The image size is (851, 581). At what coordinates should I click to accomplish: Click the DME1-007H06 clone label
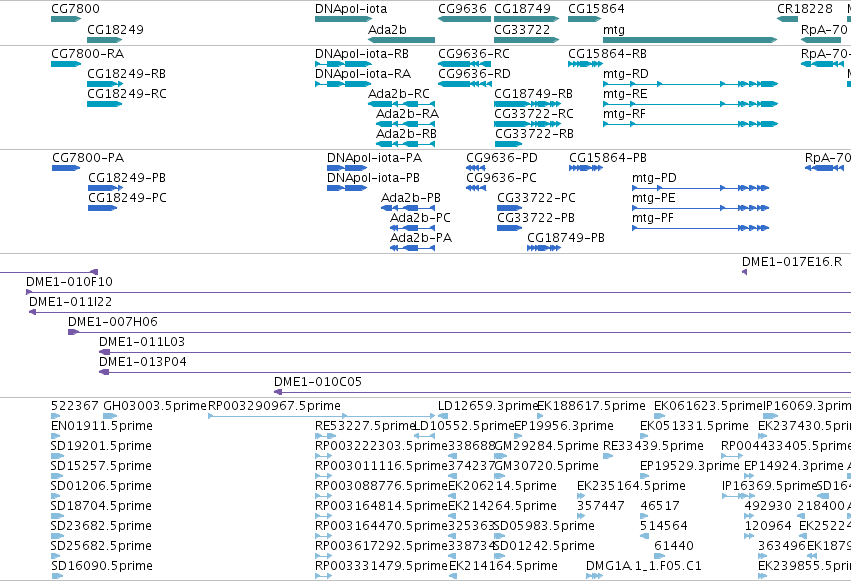112,322
